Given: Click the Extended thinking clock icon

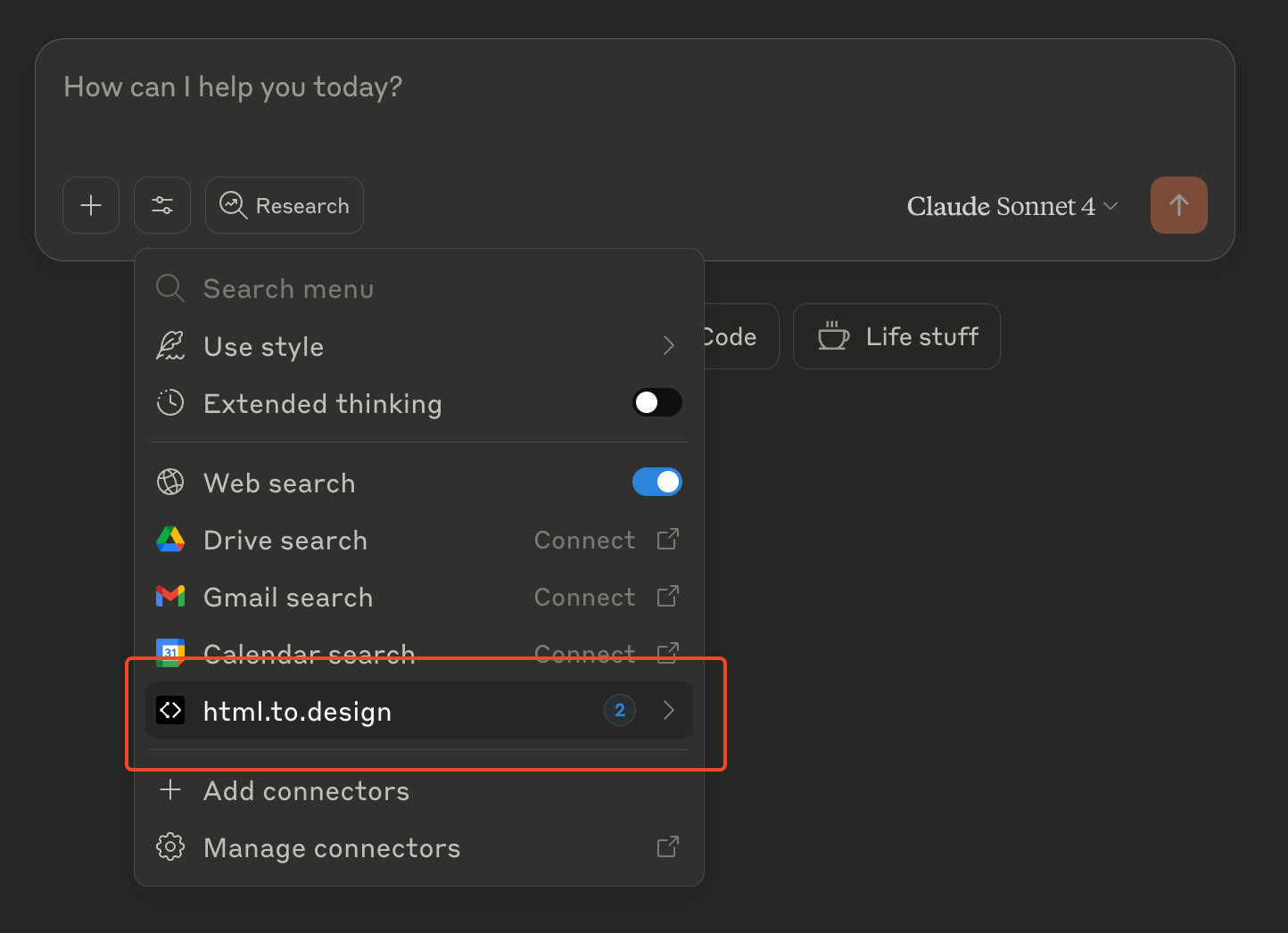Looking at the screenshot, I should (170, 403).
